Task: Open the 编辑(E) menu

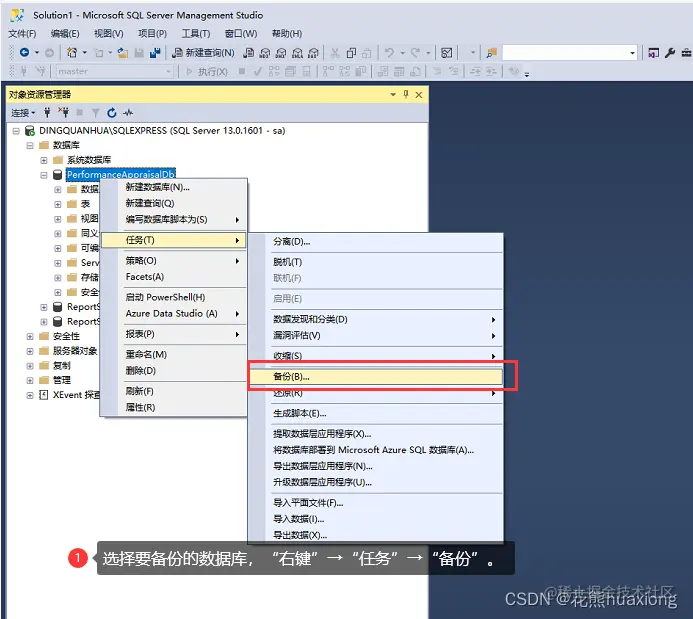Action: coord(65,34)
